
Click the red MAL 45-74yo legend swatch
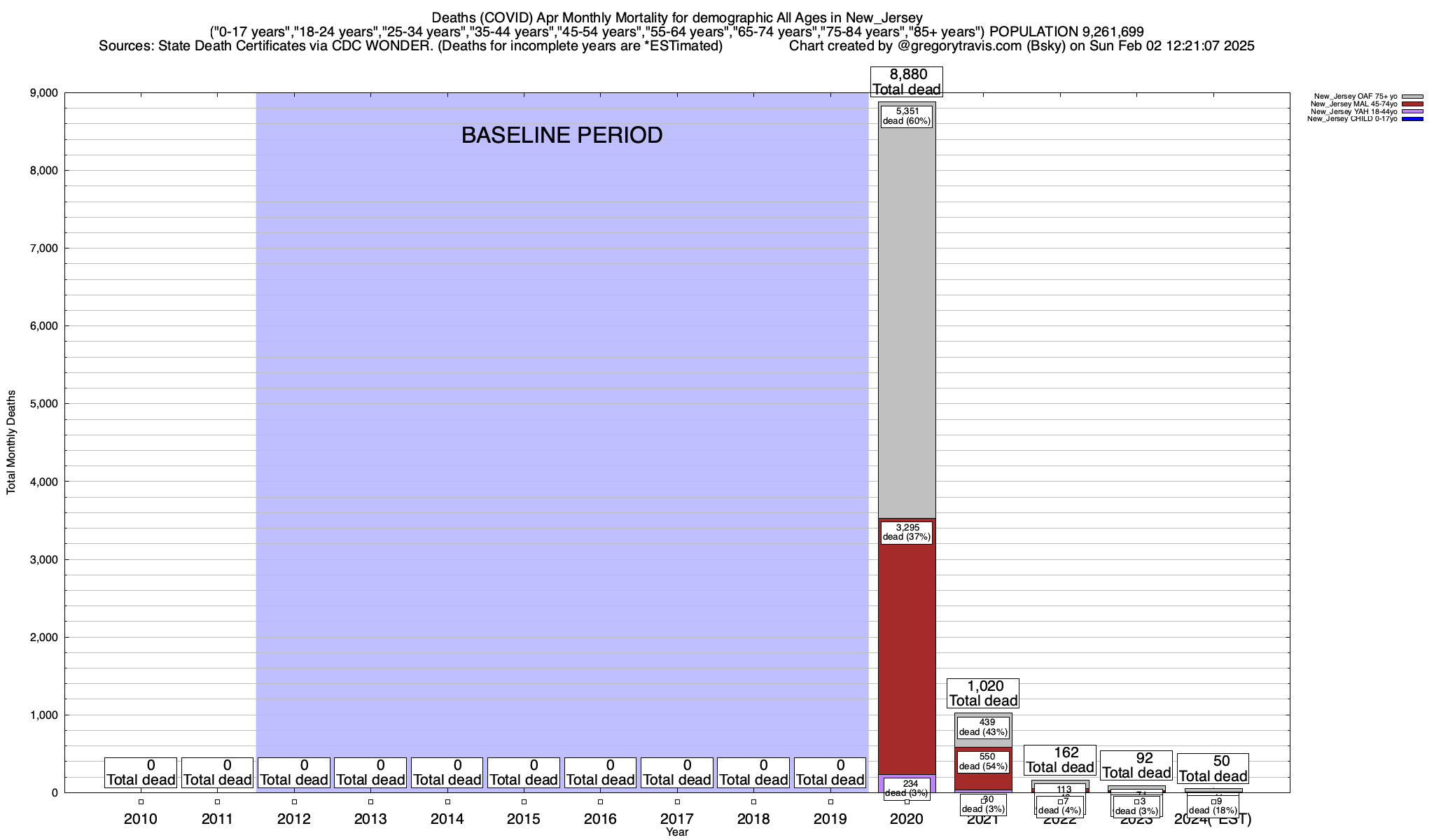pos(1412,104)
